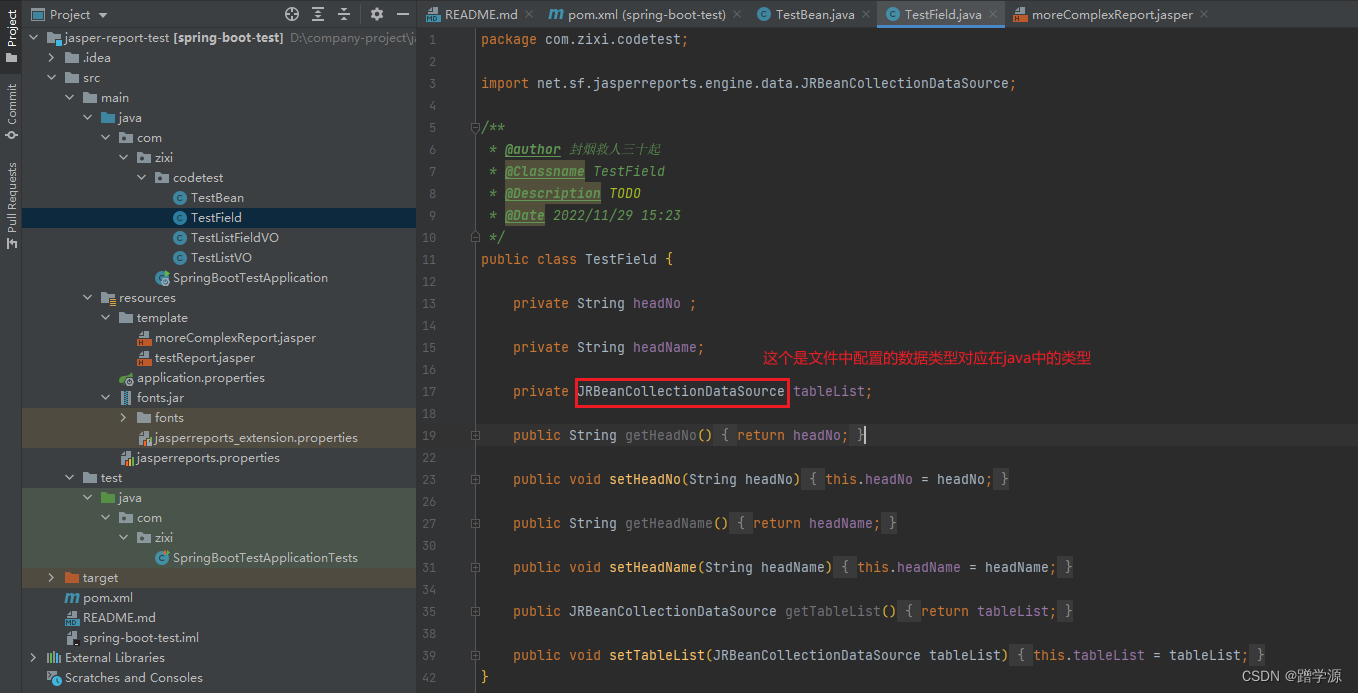Image resolution: width=1358 pixels, height=693 pixels.
Task: Collapse the template folder
Action: pos(105,318)
